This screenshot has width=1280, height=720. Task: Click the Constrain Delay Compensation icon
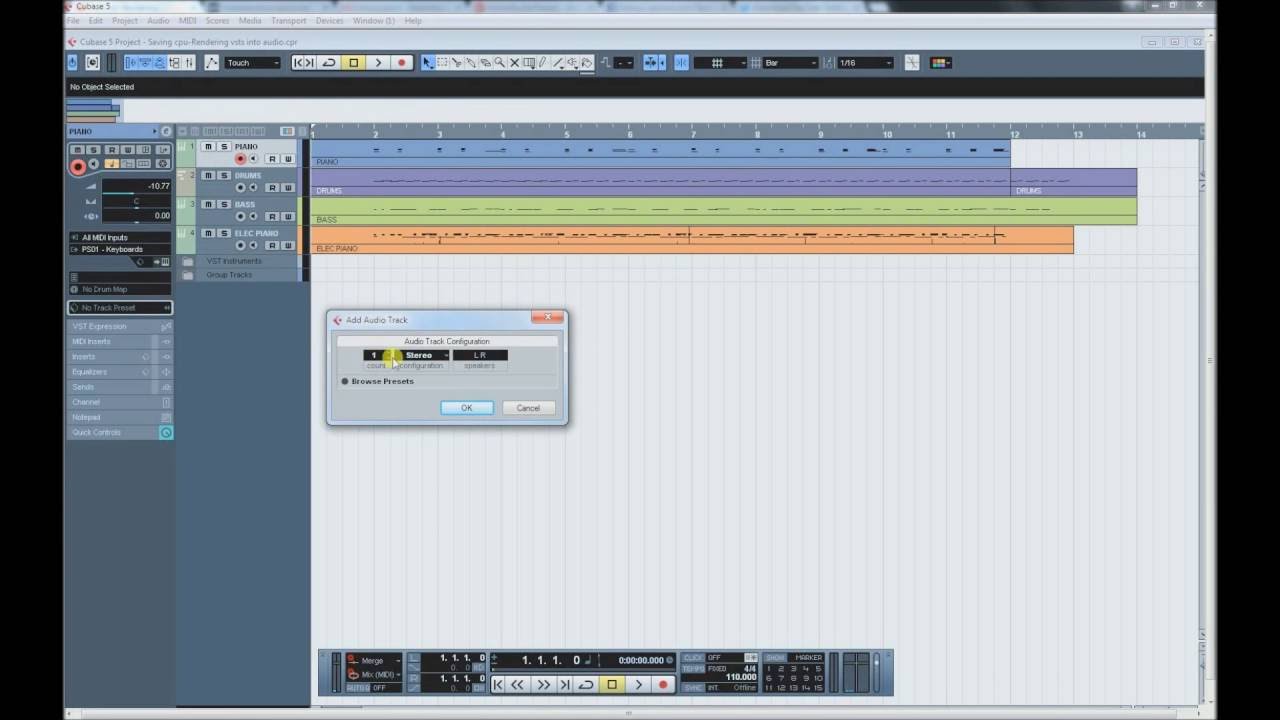click(x=91, y=62)
